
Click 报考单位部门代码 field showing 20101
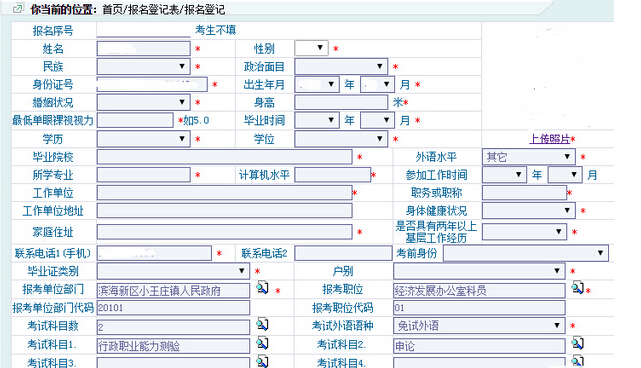[173, 308]
